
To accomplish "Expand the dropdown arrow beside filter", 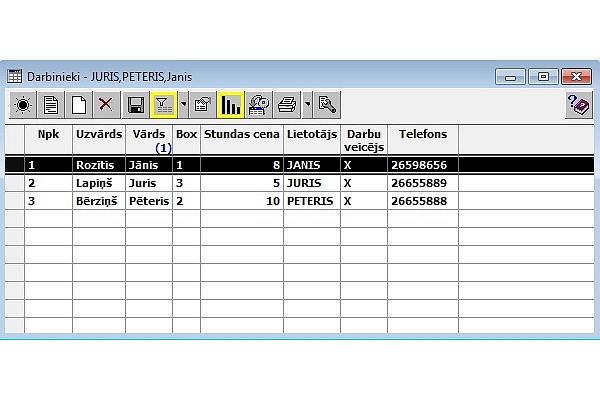I will (183, 104).
